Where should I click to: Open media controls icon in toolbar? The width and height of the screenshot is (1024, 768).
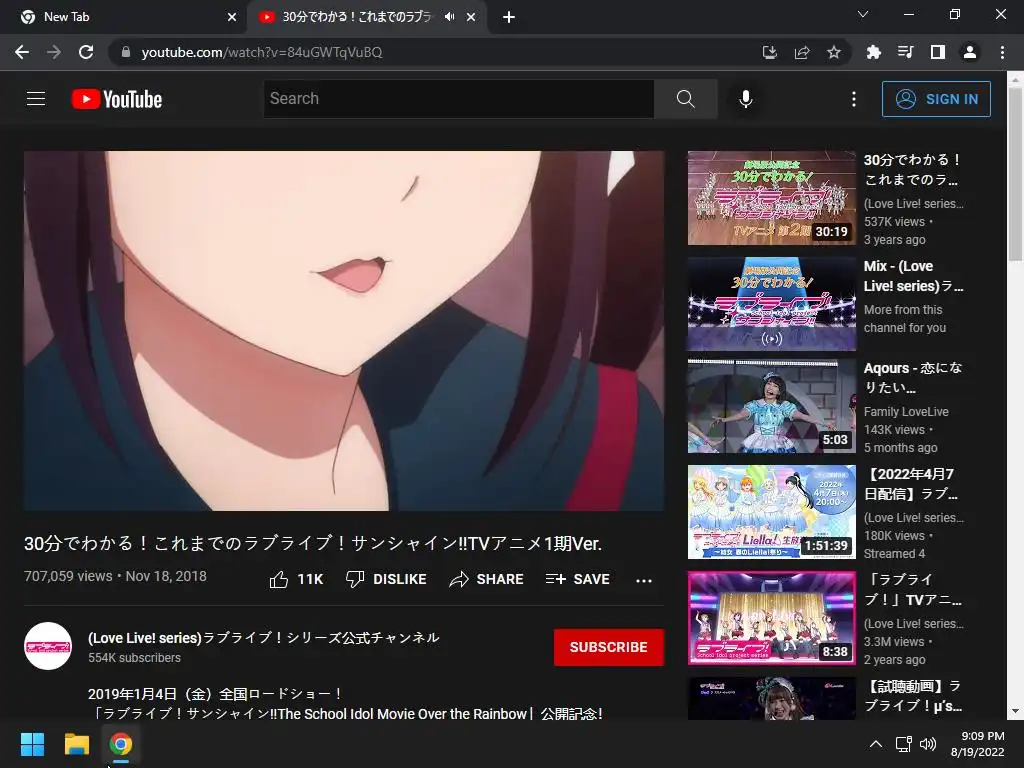[x=905, y=52]
